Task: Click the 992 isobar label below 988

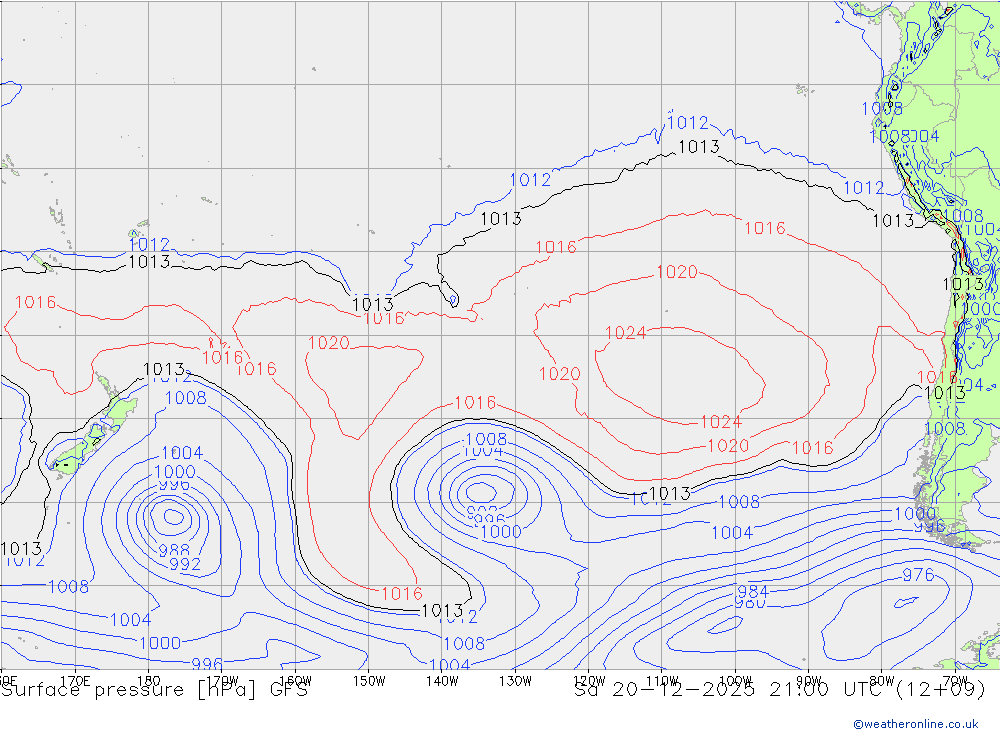Action: tap(185, 564)
